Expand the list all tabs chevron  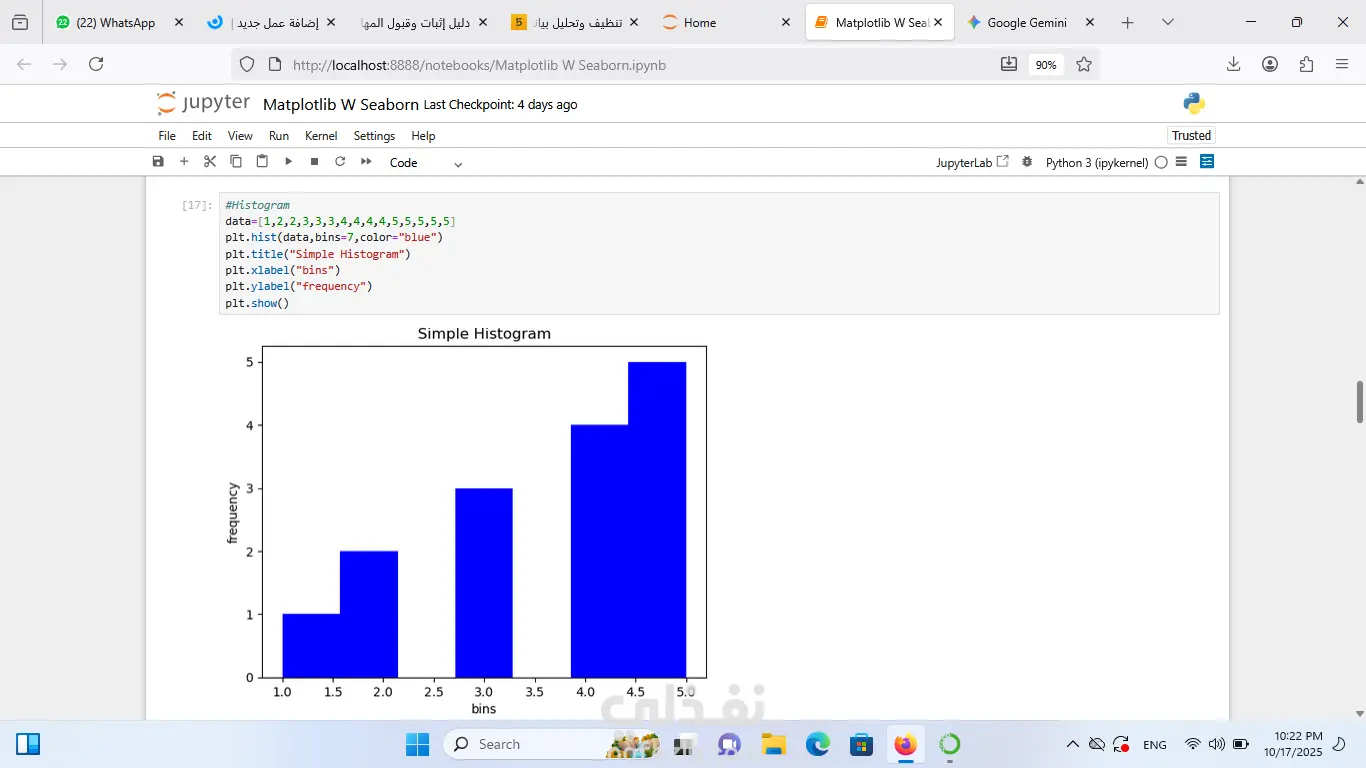click(x=1168, y=22)
